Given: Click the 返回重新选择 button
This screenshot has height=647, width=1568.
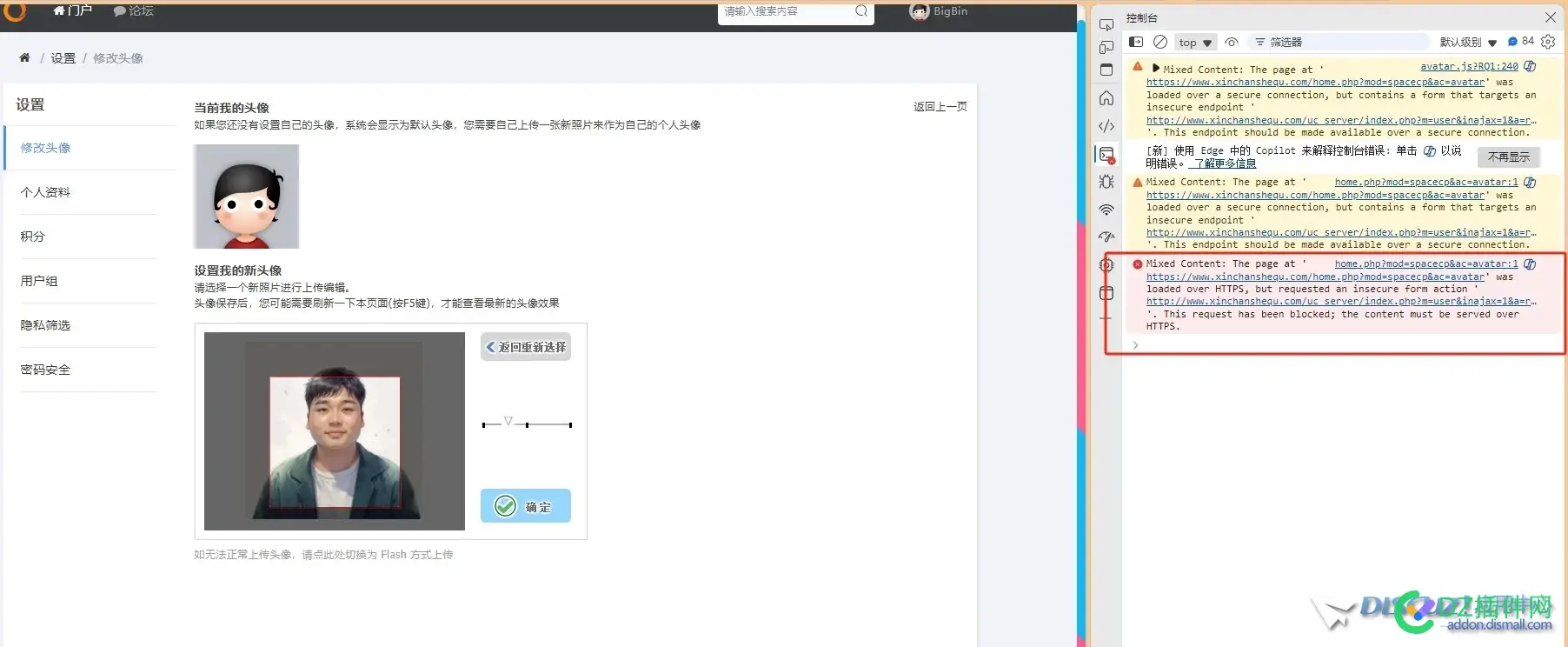Looking at the screenshot, I should point(525,347).
